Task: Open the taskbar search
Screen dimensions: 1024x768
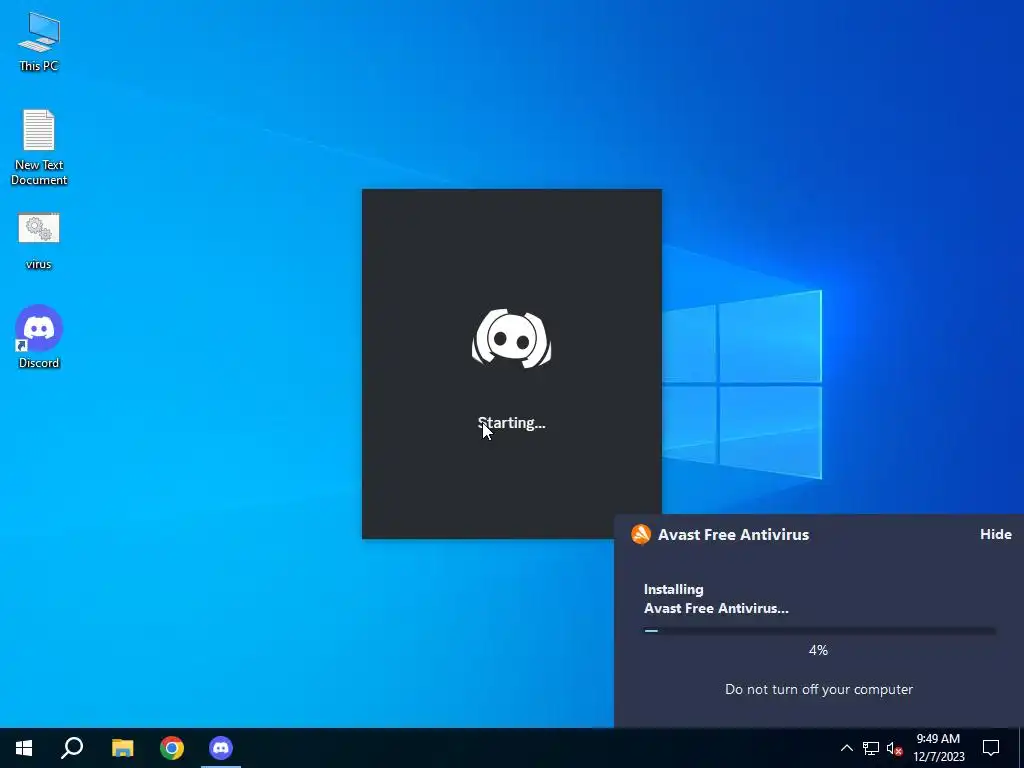Action: coord(72,748)
